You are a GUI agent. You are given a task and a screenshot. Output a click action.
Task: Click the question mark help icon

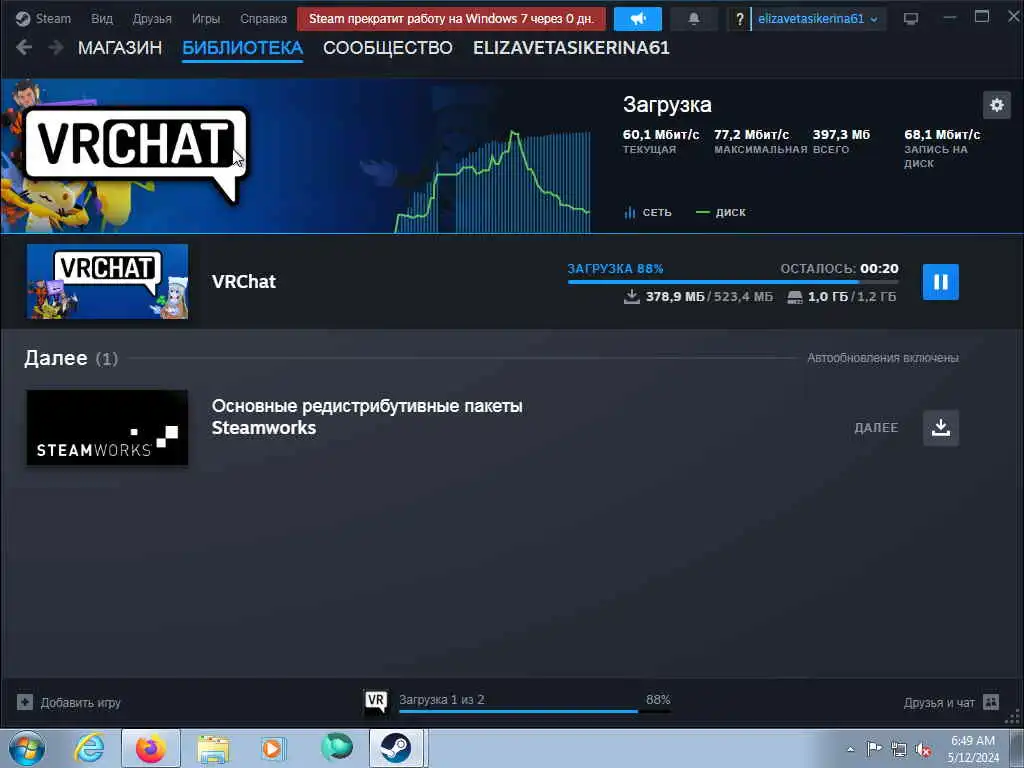(x=739, y=19)
